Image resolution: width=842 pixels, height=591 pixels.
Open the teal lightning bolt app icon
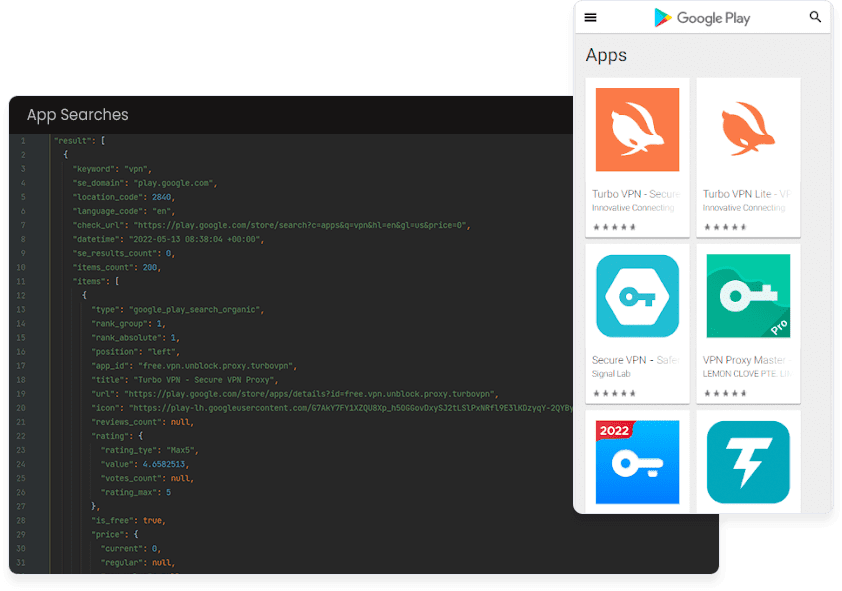point(748,462)
